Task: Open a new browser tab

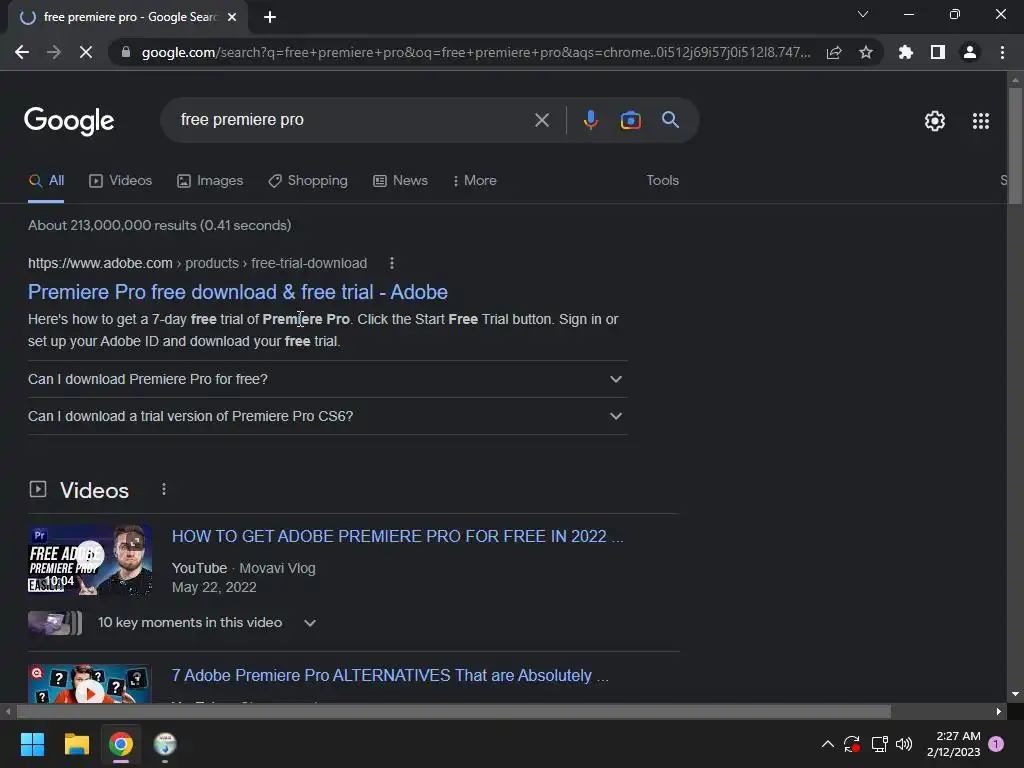Action: (x=270, y=18)
